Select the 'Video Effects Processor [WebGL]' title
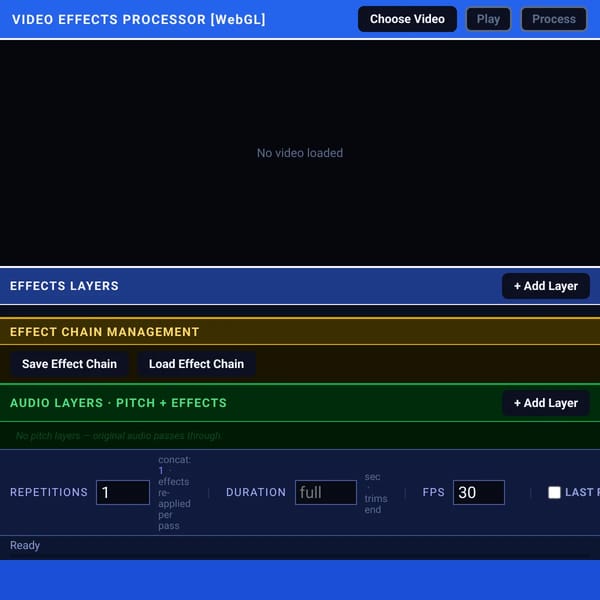Screen dimensions: 600x600 coord(139,19)
